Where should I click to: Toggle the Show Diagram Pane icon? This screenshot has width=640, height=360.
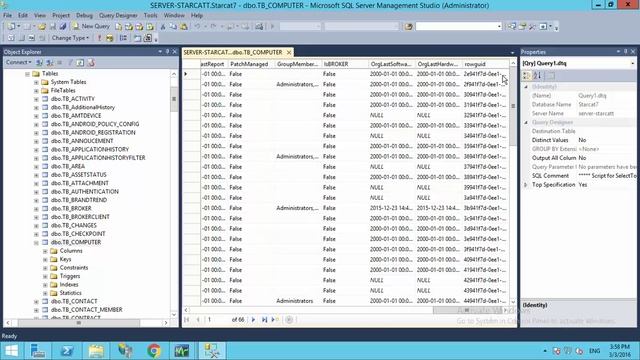11,38
